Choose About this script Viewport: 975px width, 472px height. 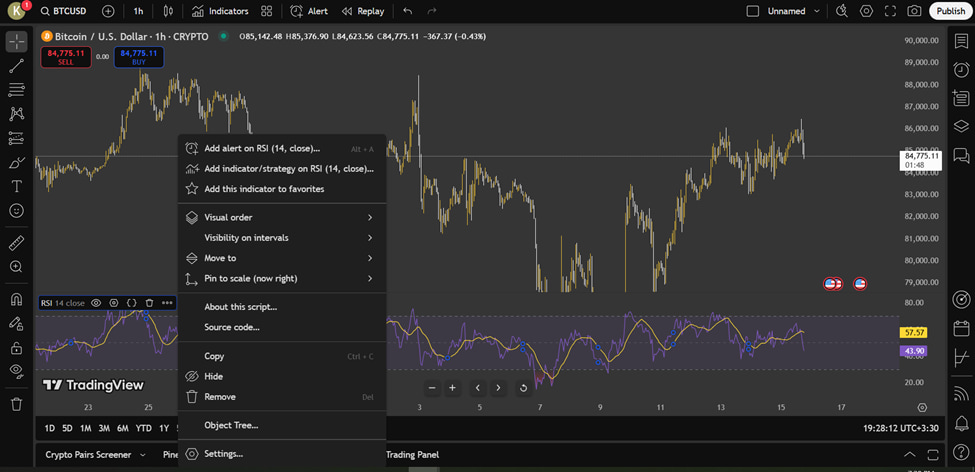pyautogui.click(x=282, y=307)
